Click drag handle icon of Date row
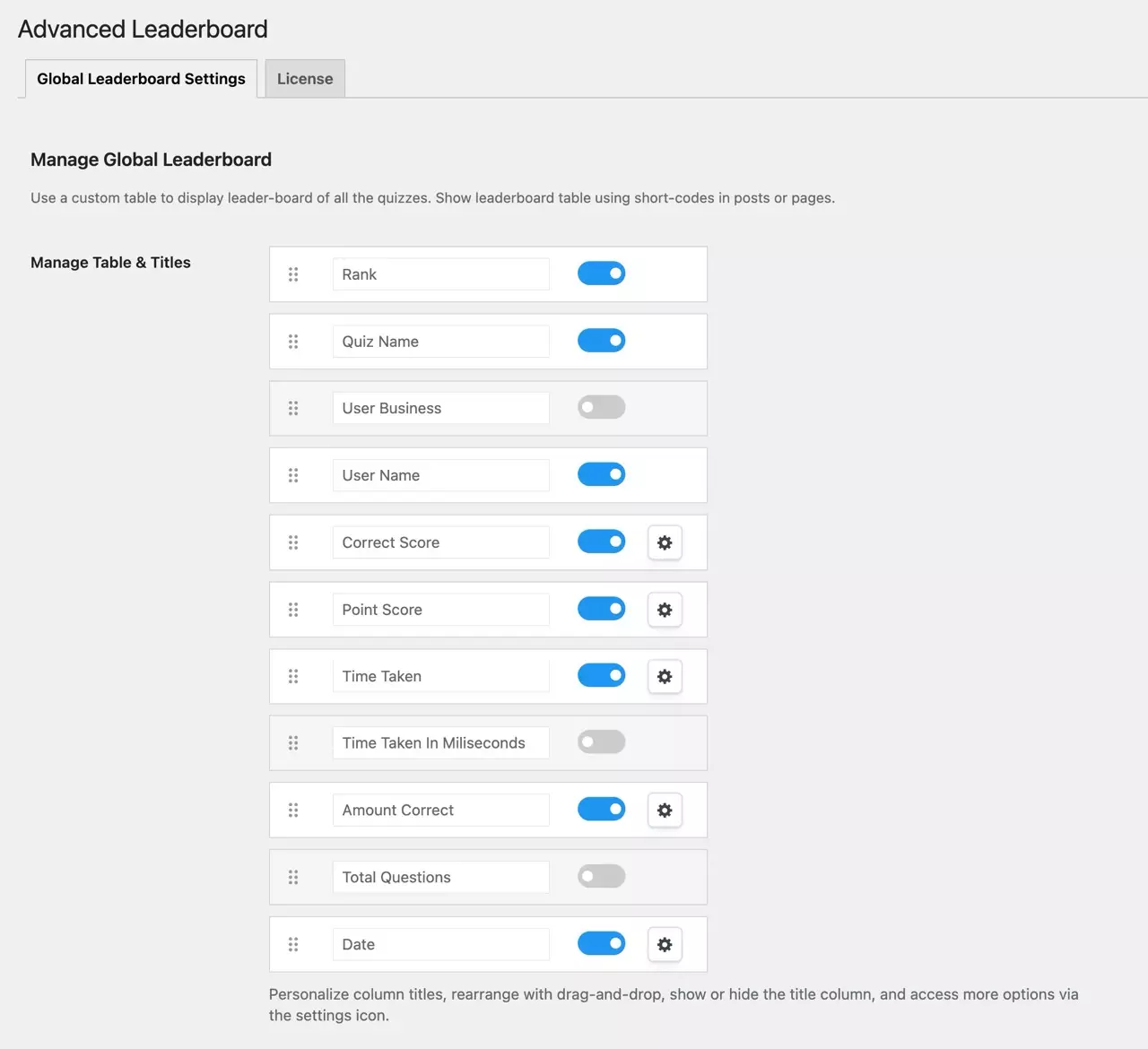1148x1049 pixels. pyautogui.click(x=293, y=944)
